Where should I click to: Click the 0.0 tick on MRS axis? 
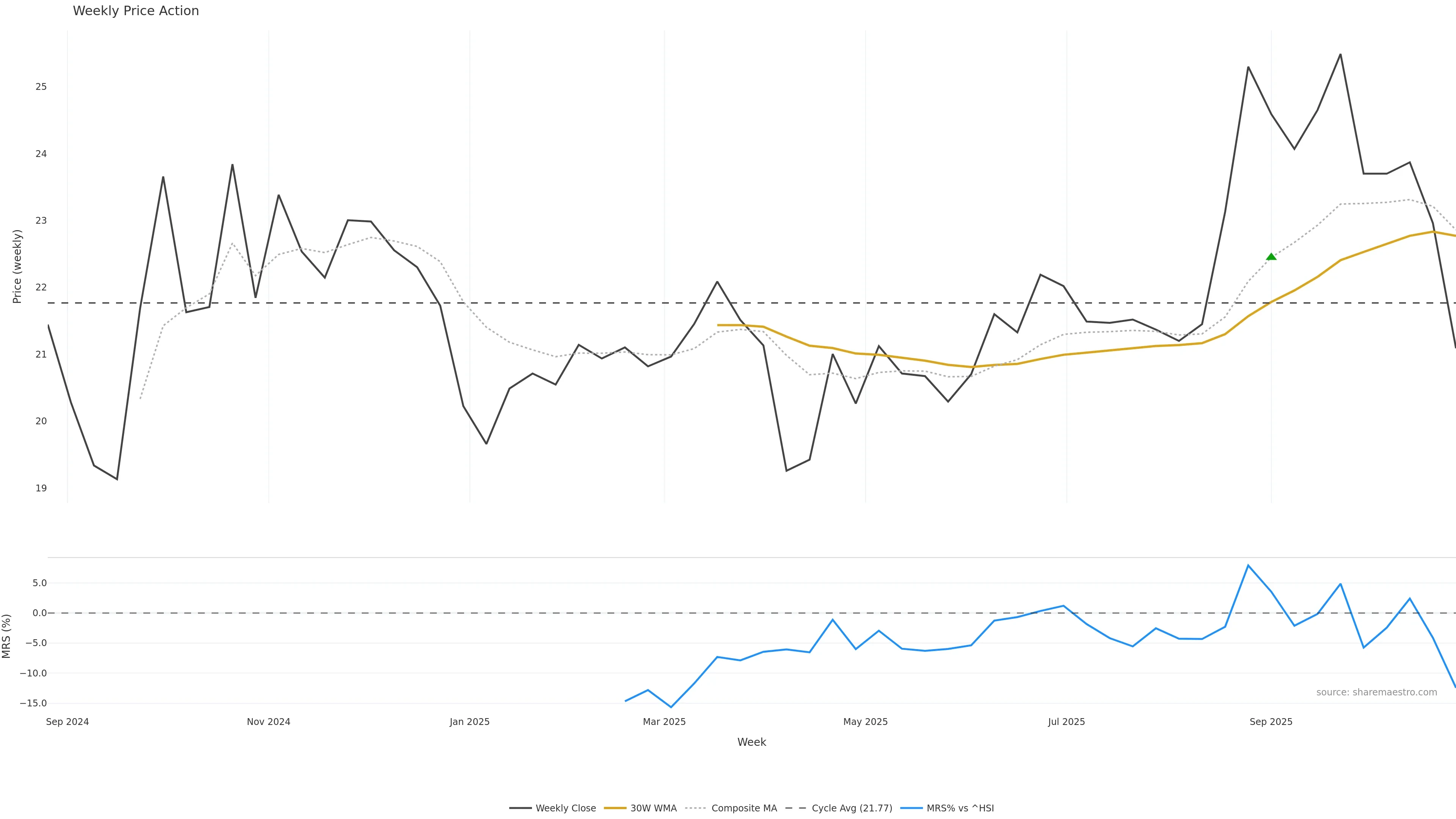click(39, 613)
